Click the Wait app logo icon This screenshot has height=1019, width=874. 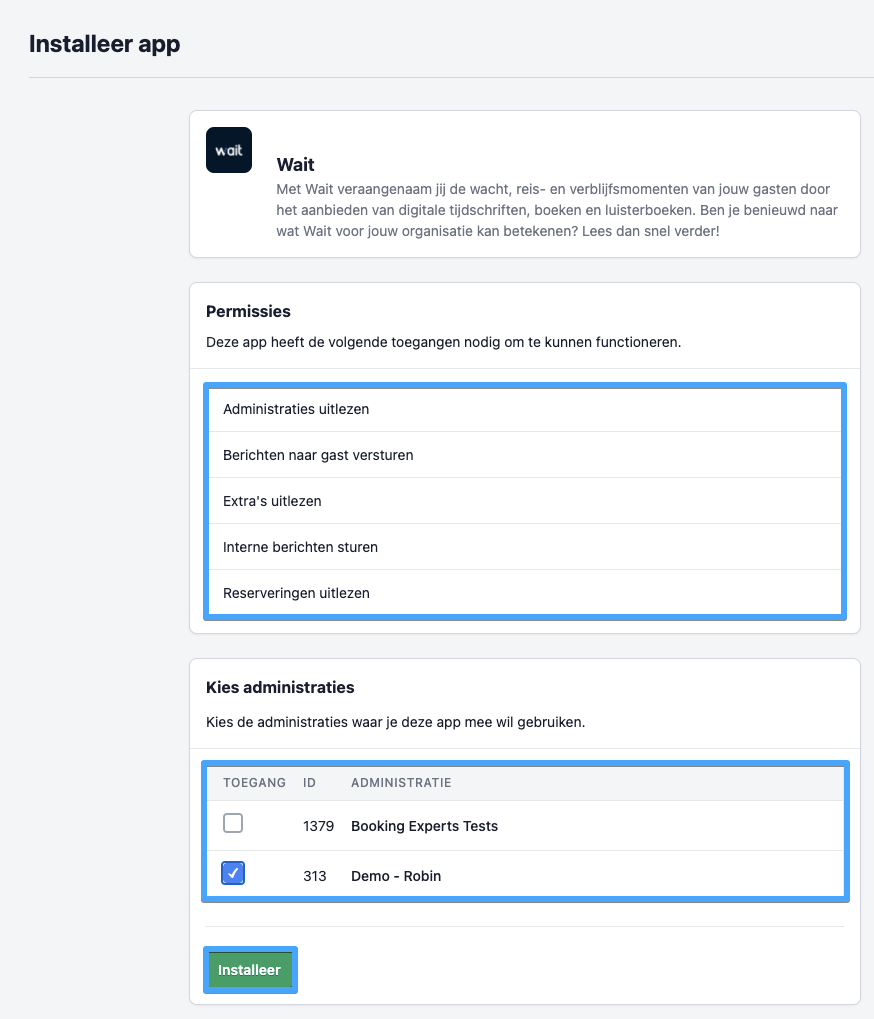[228, 149]
